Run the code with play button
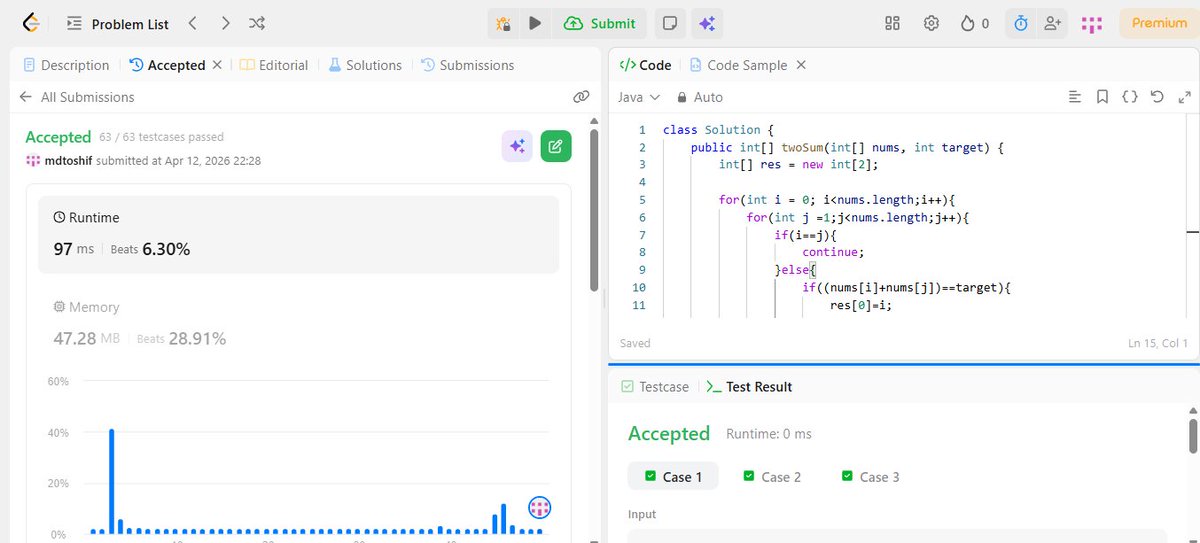 pyautogui.click(x=536, y=23)
